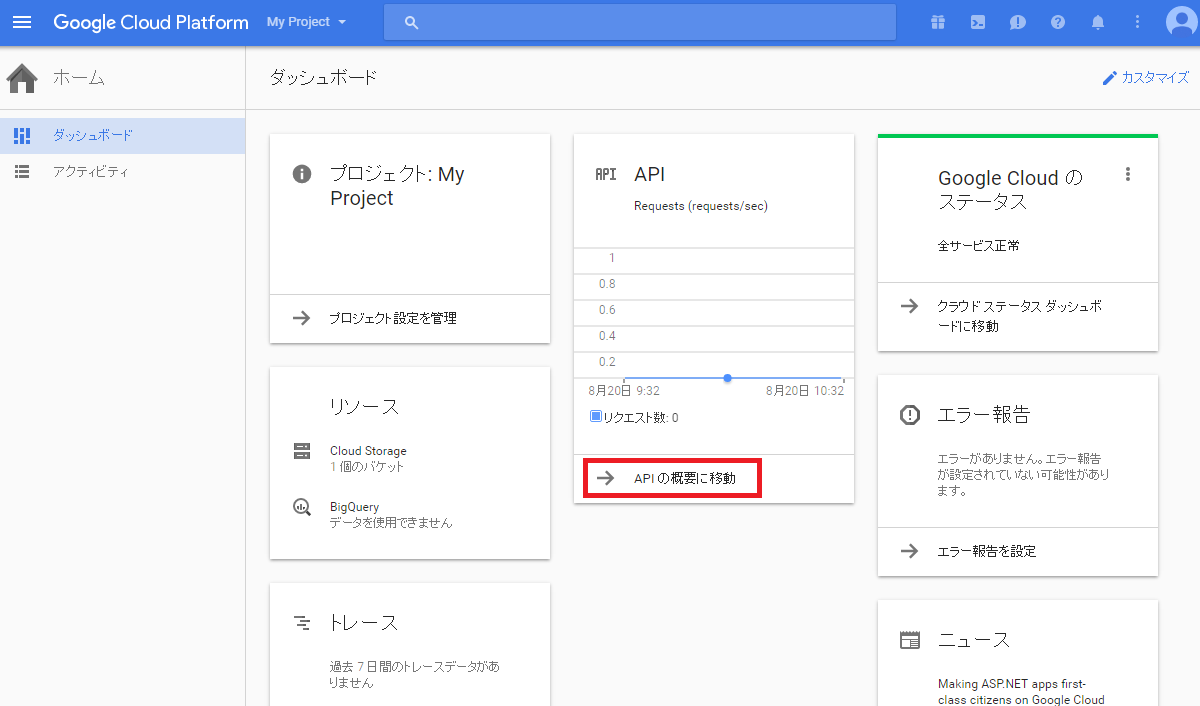Click the ダッシュボード page heading
Screen dimensions: 1200x706
pyautogui.click(x=324, y=77)
